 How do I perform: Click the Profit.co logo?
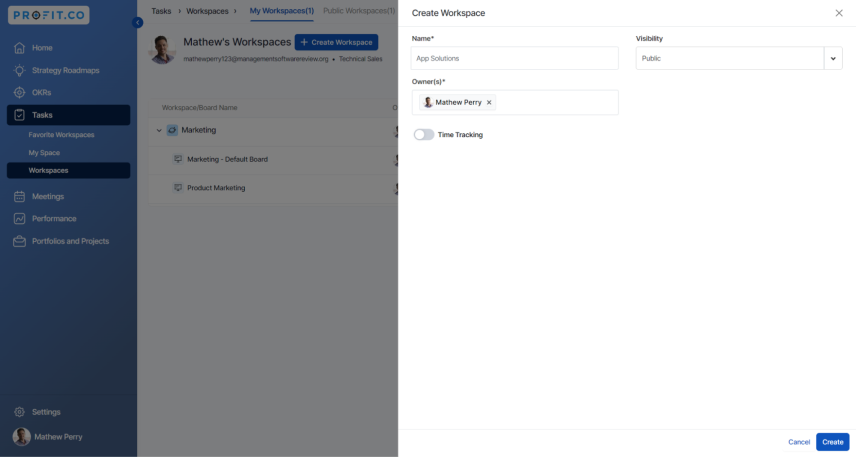tap(49, 15)
